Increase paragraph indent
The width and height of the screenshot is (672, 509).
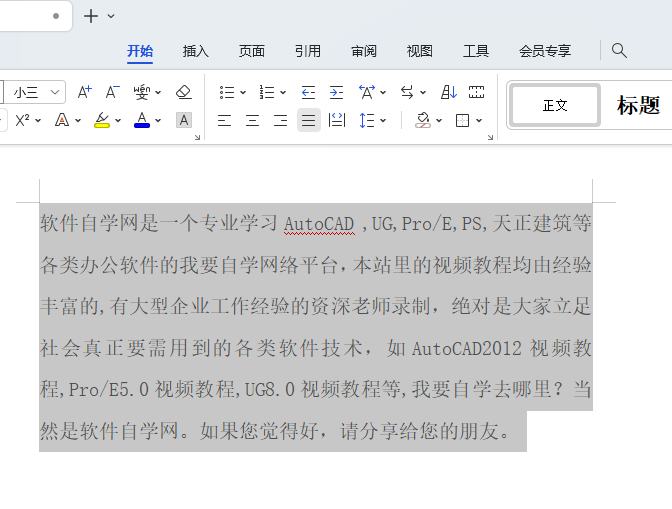pos(336,92)
